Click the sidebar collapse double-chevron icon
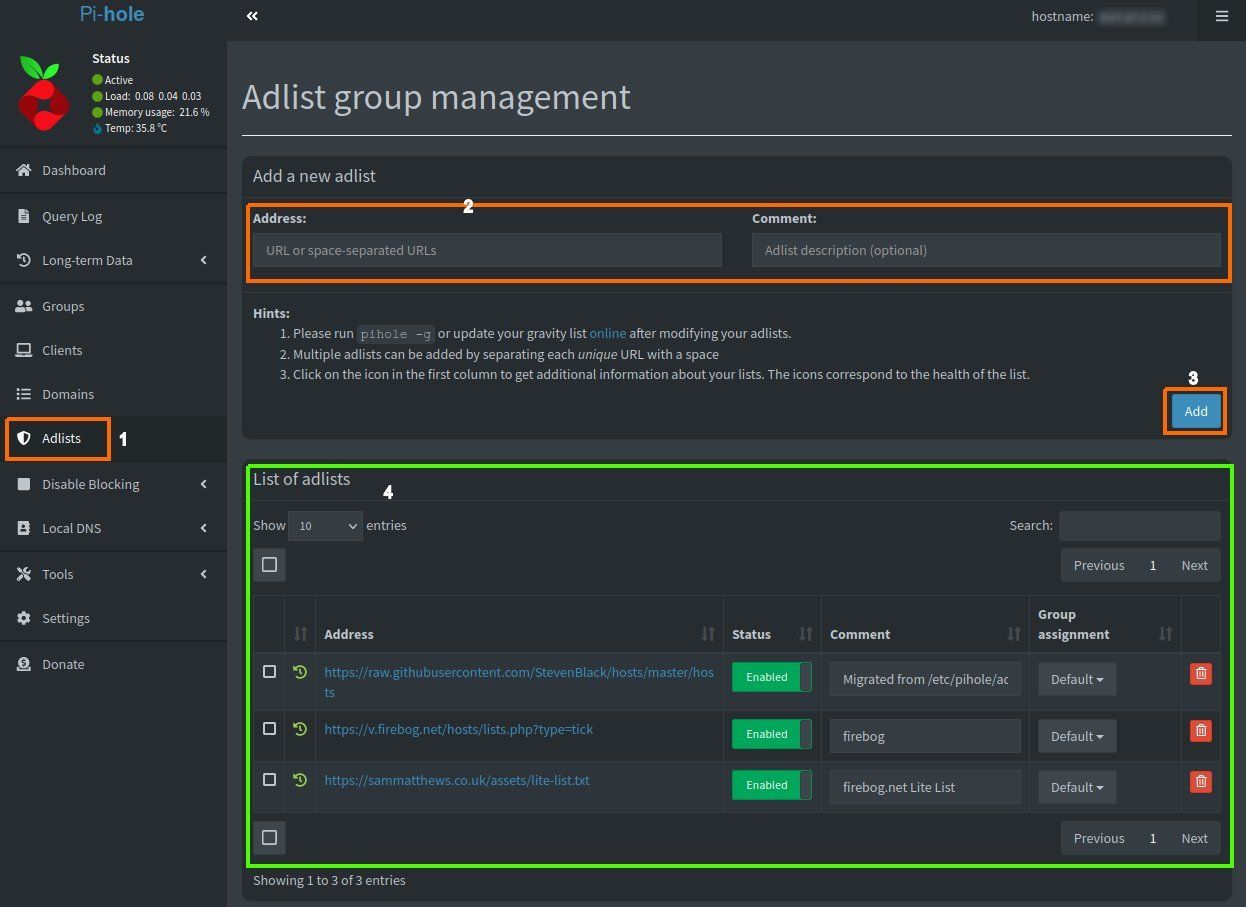This screenshot has height=907, width=1246. point(252,16)
